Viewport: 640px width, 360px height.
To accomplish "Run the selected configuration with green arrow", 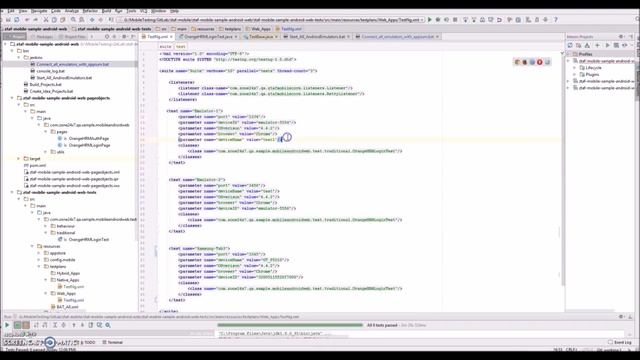I will point(430,20).
